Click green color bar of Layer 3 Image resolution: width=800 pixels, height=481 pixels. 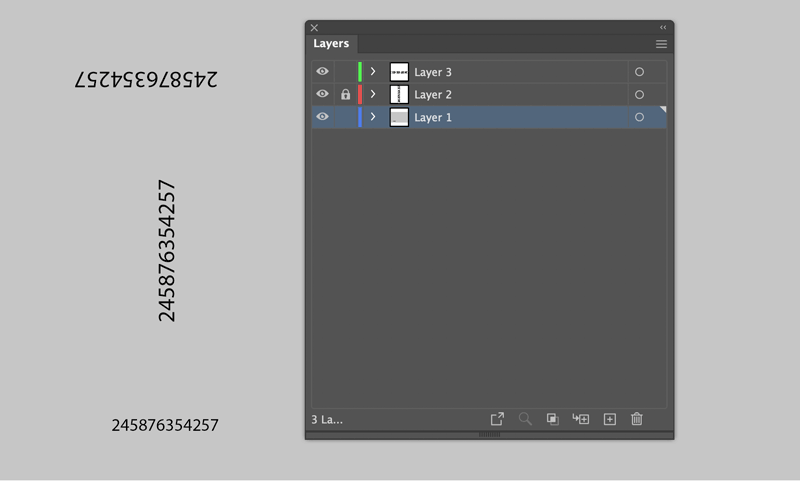(x=360, y=72)
